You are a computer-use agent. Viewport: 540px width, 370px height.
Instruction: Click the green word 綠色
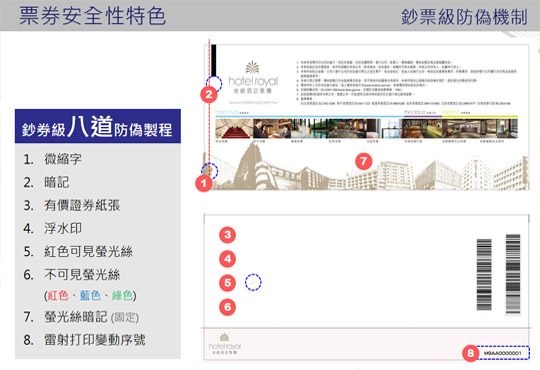tap(122, 295)
